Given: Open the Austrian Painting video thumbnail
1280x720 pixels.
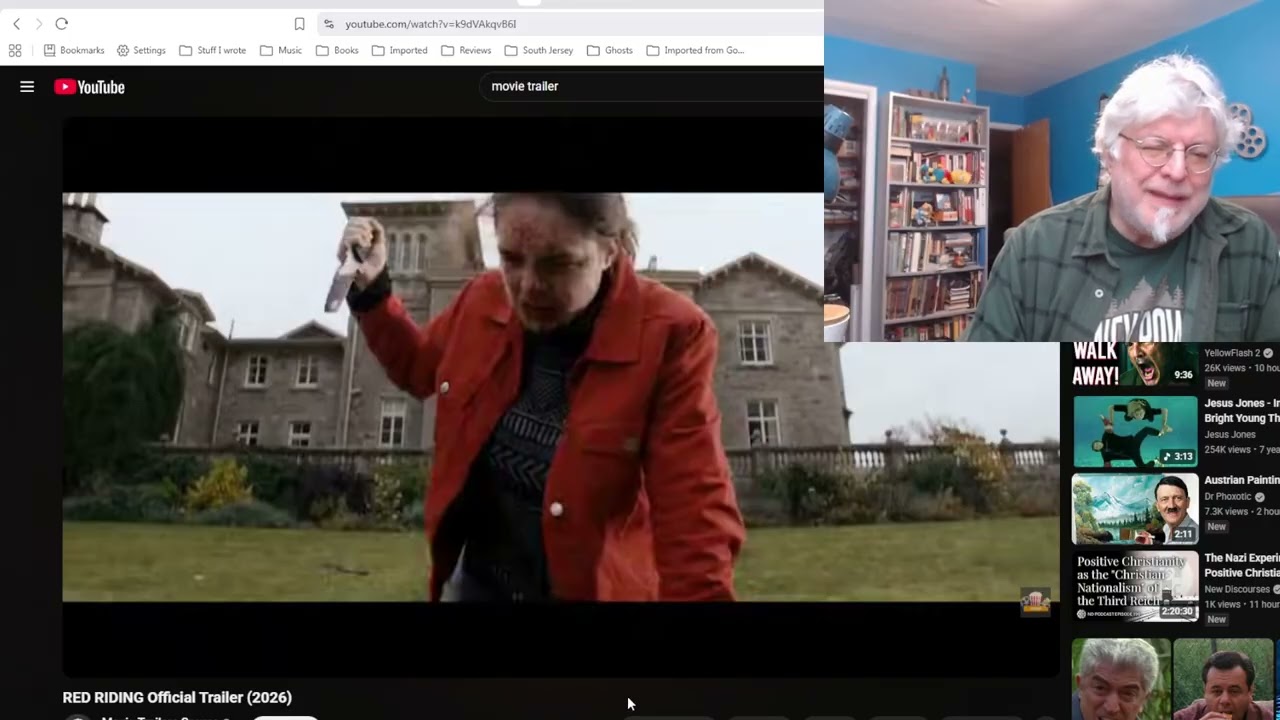Looking at the screenshot, I should 1135,509.
